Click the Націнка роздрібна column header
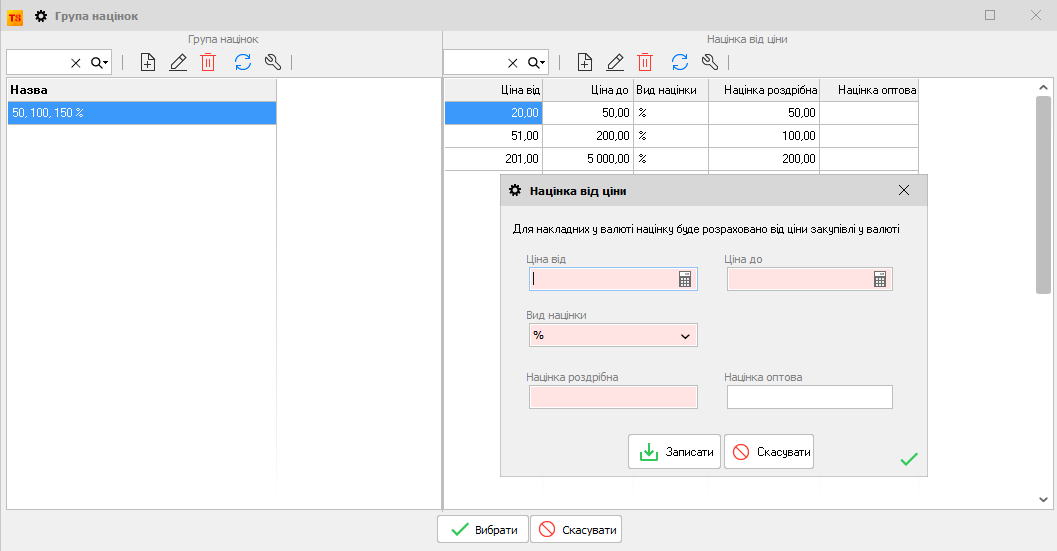The height and width of the screenshot is (551, 1057). [x=763, y=90]
